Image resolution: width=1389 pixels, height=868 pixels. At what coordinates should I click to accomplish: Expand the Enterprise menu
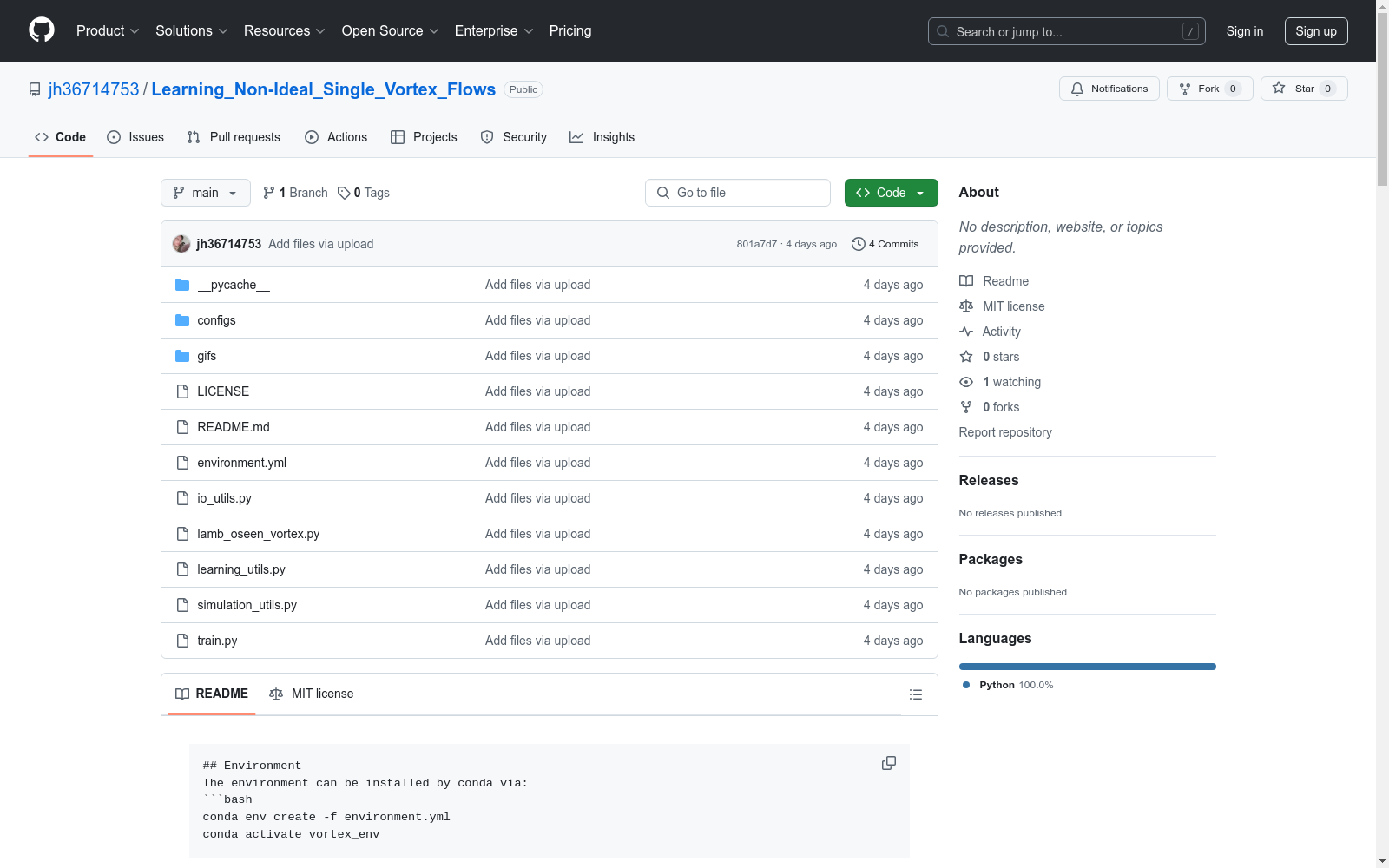[x=494, y=30]
